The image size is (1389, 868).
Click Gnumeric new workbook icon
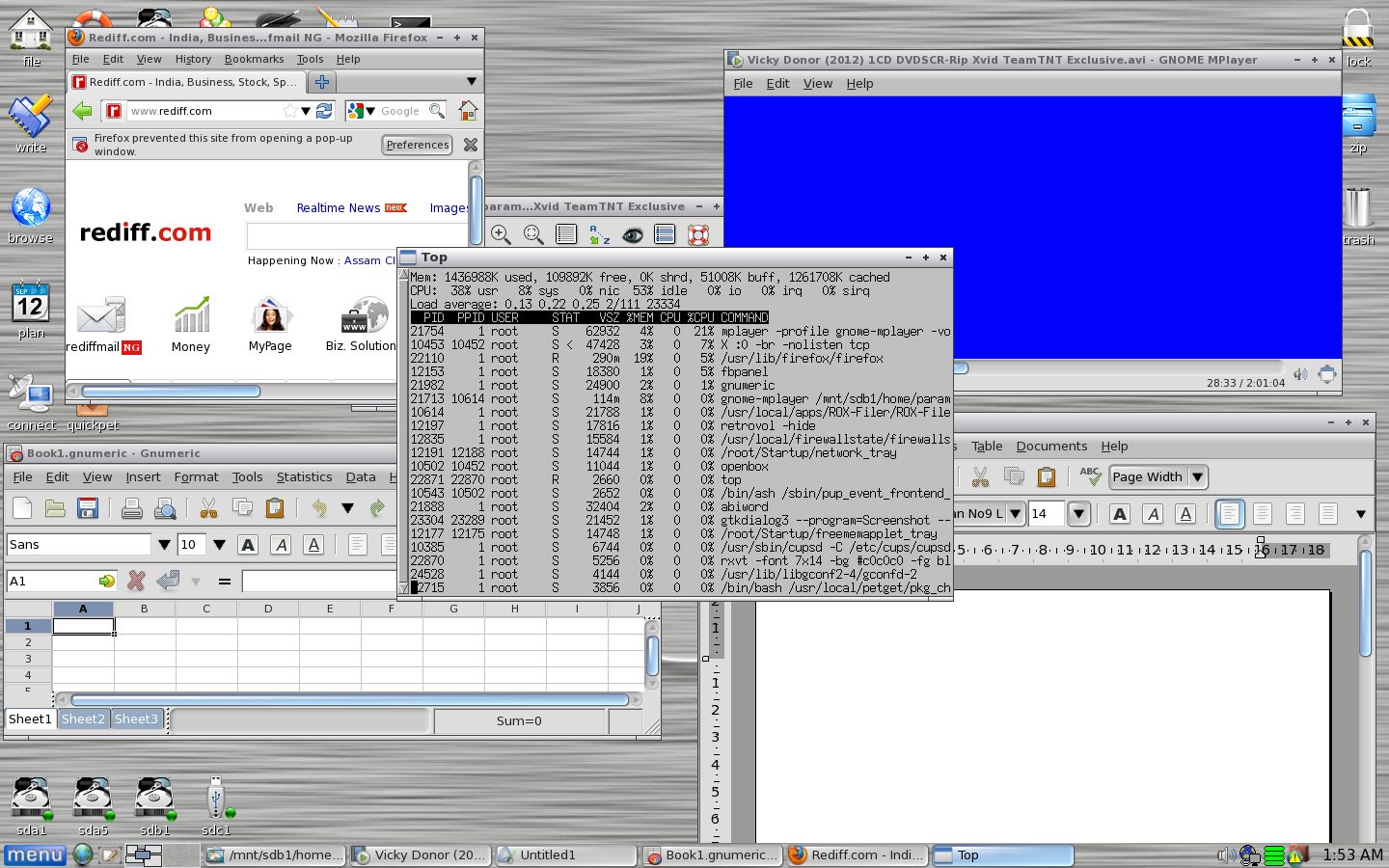pos(22,508)
